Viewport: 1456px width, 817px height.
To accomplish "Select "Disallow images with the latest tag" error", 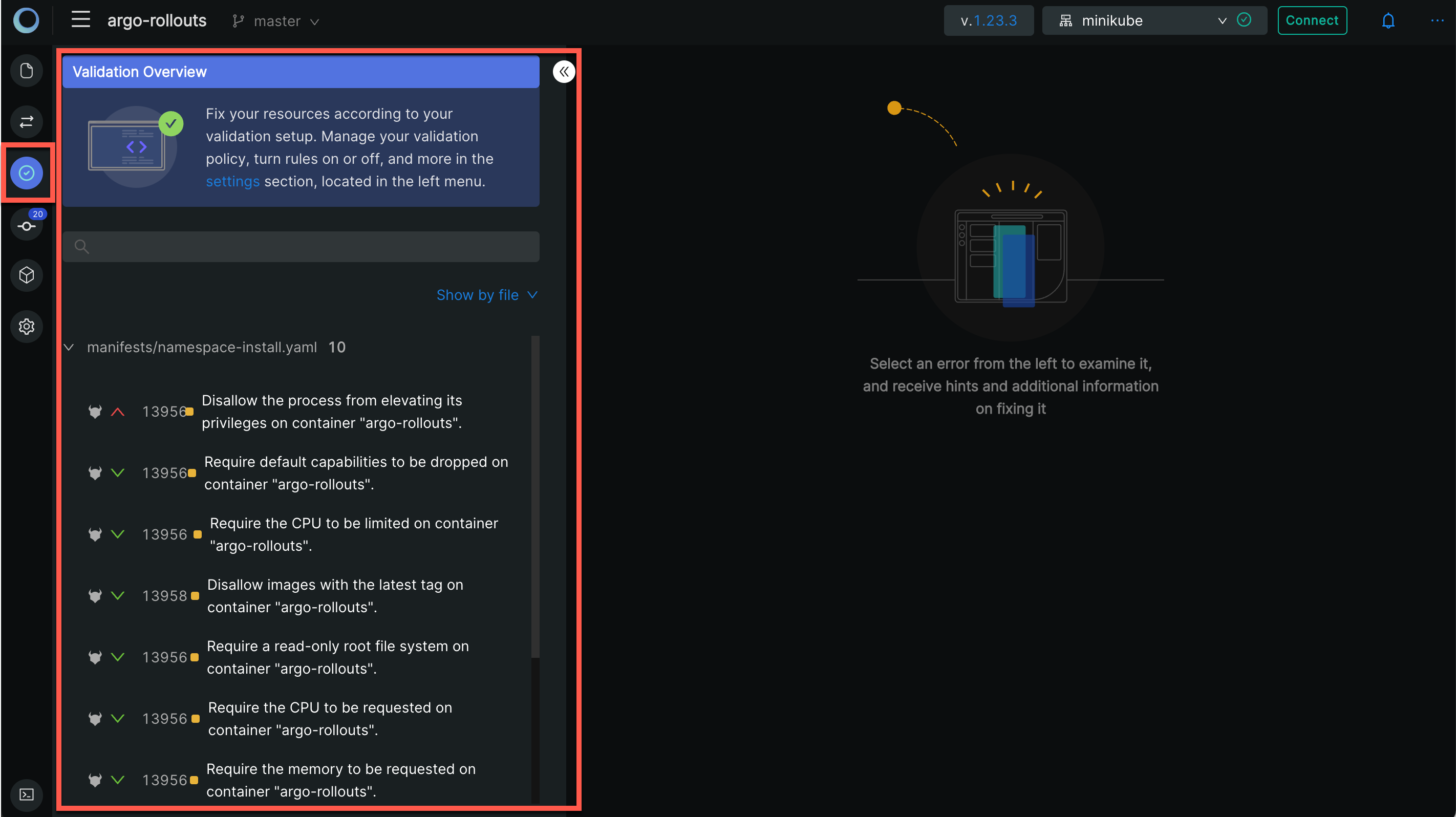I will (335, 595).
